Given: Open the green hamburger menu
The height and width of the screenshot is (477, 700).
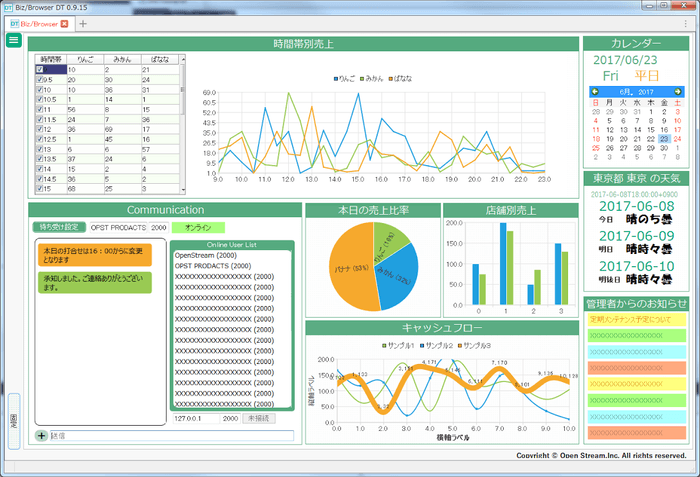Looking at the screenshot, I should (x=14, y=40).
